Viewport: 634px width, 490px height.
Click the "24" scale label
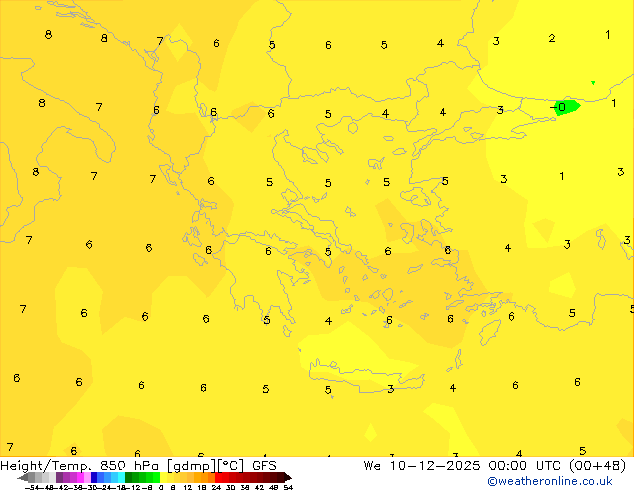(216, 488)
